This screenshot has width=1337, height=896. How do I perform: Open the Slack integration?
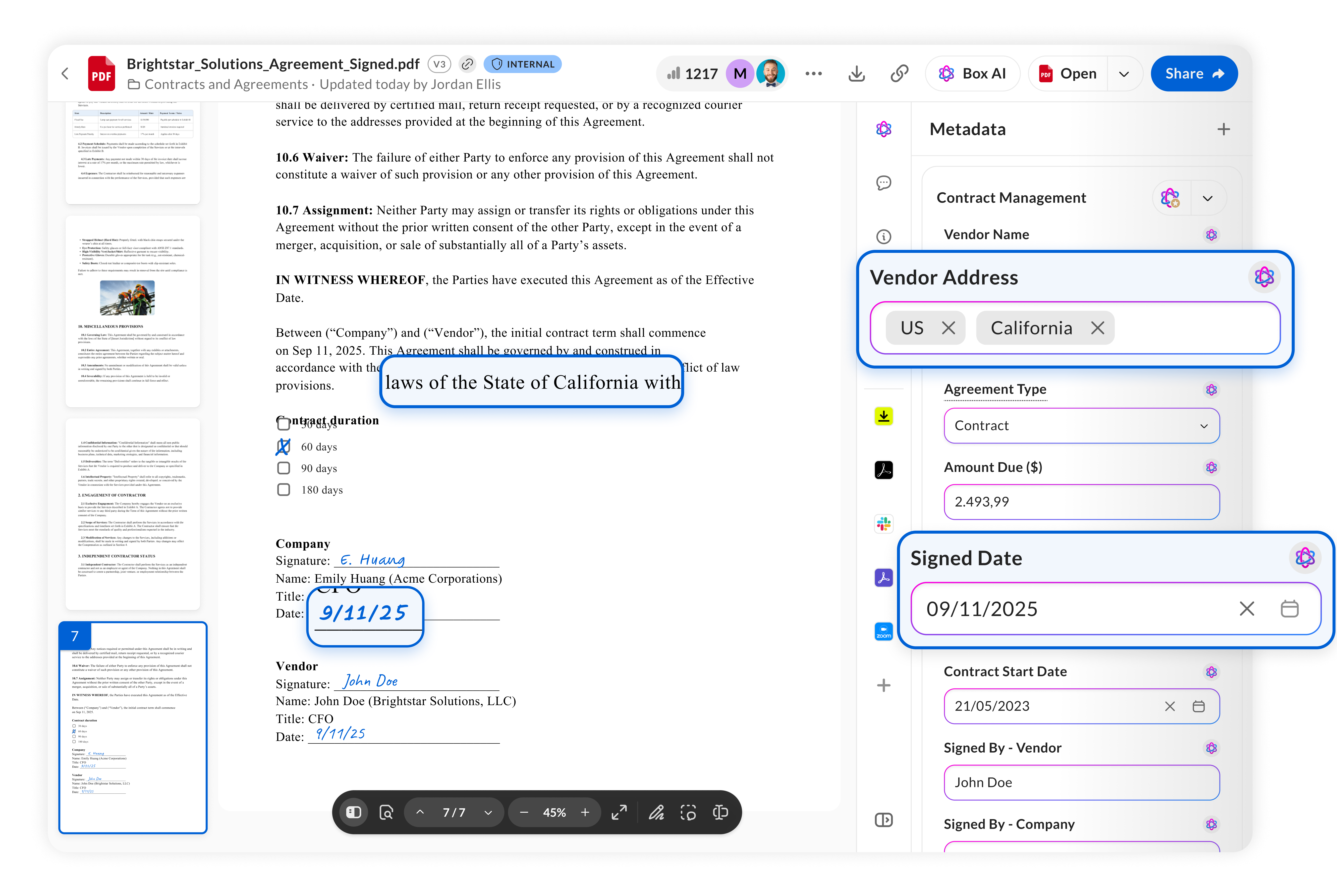click(x=884, y=523)
